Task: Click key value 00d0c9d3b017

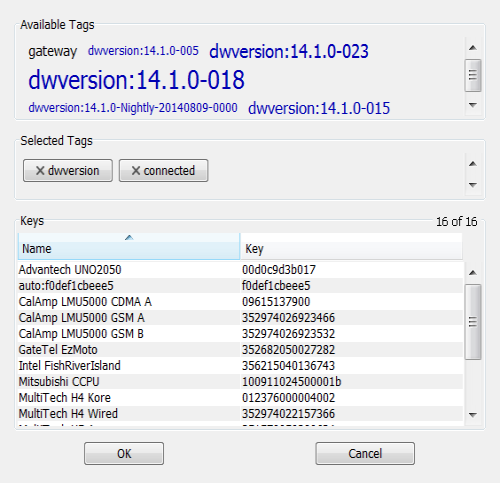Action: click(279, 270)
